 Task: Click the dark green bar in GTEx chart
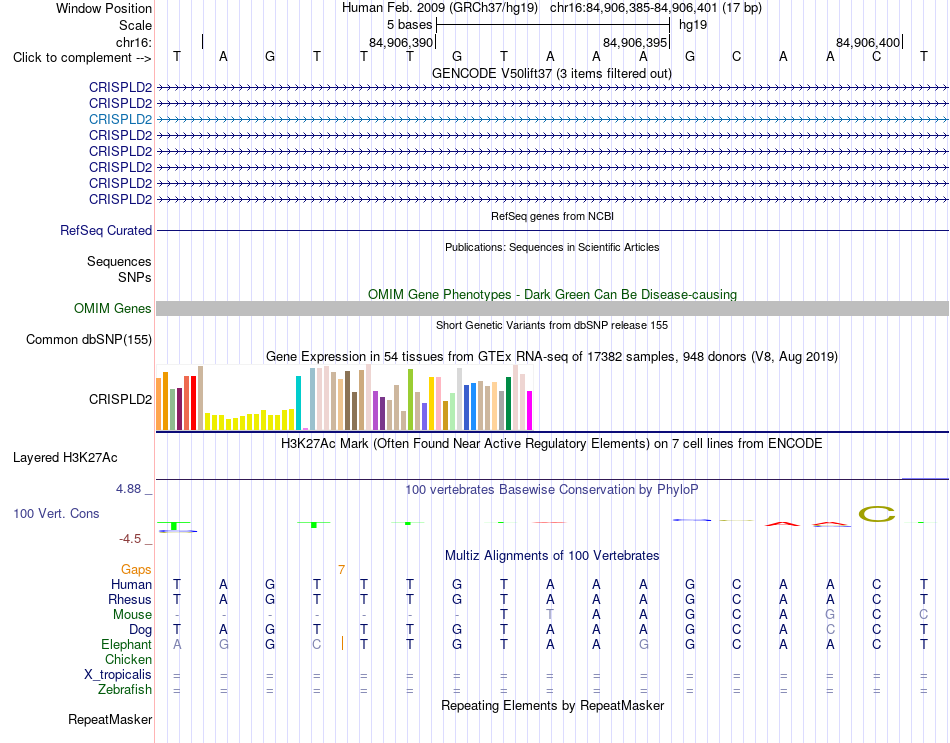point(509,404)
